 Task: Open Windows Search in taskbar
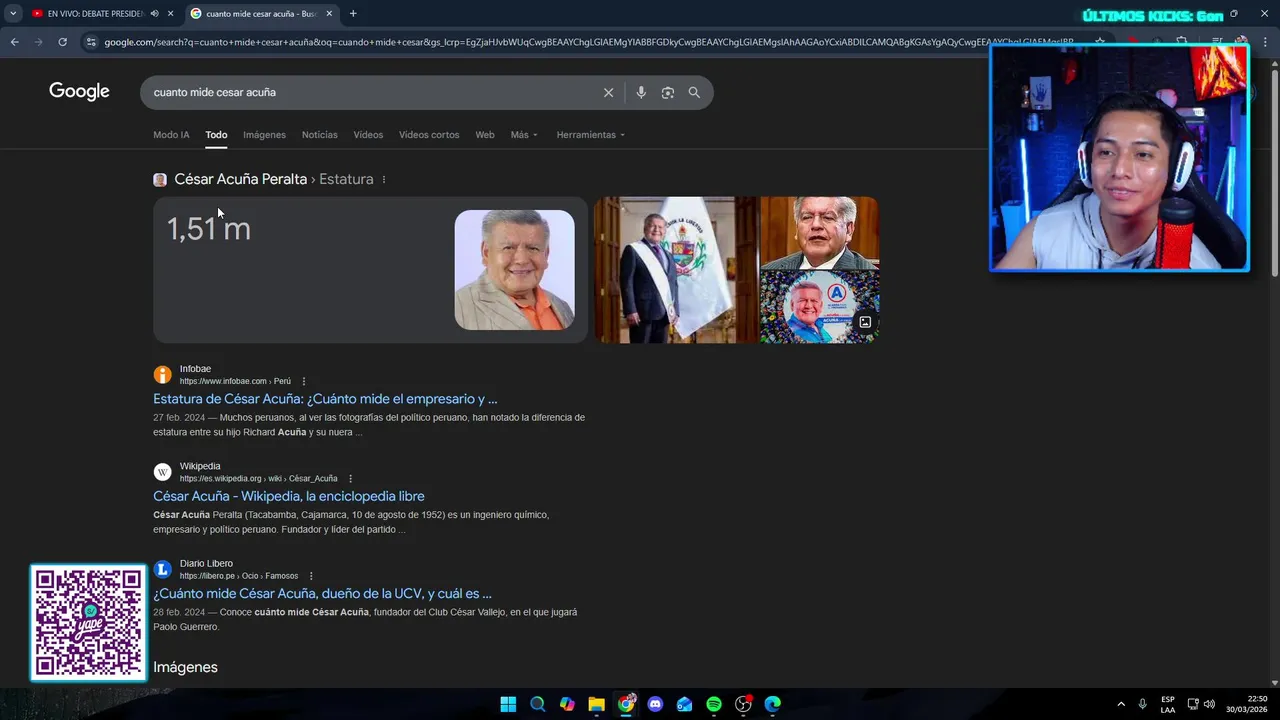coord(537,704)
